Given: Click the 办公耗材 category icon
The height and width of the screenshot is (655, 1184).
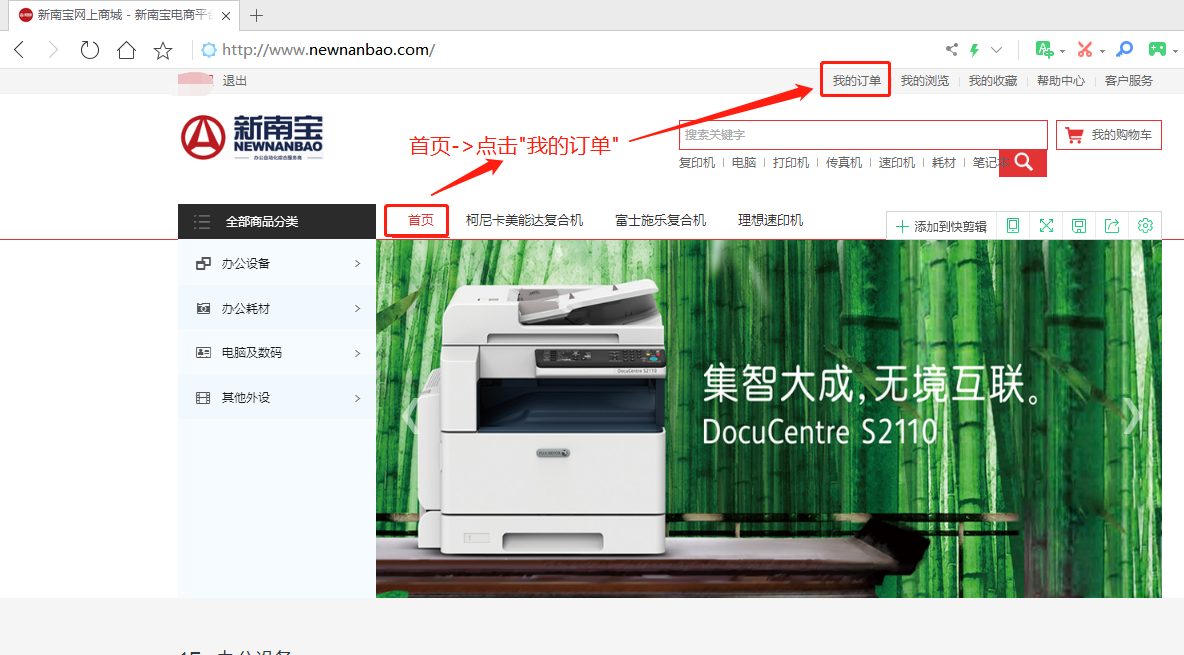Looking at the screenshot, I should coord(203,308).
